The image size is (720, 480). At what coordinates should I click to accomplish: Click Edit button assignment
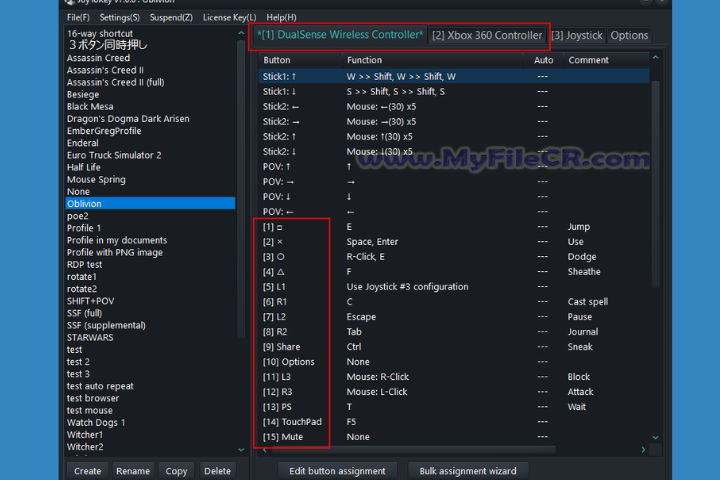click(x=337, y=471)
